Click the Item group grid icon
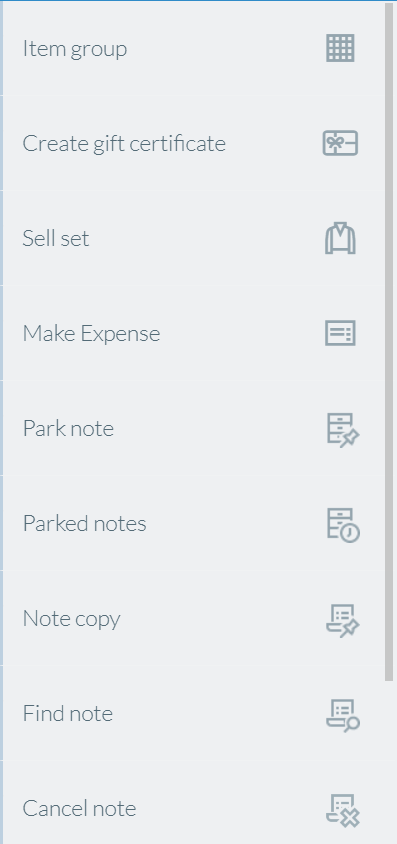Screen dimensions: 397x844 click(340, 48)
